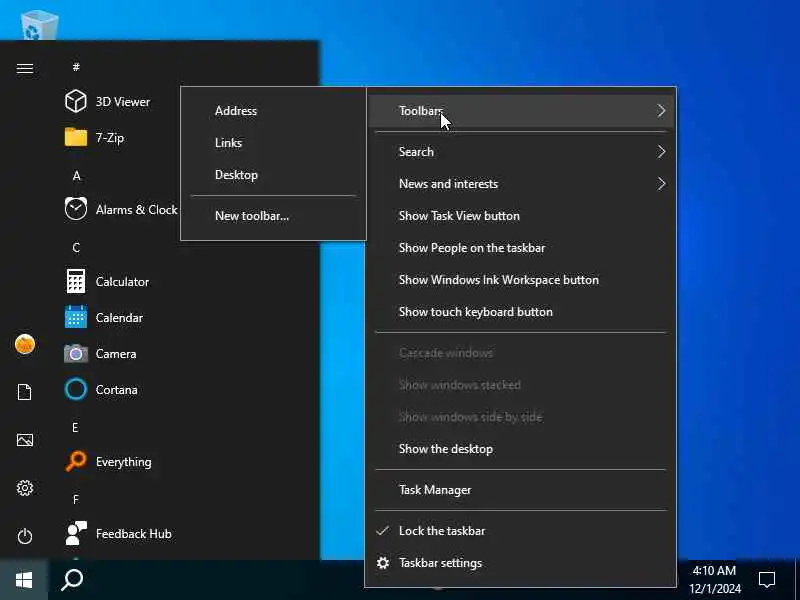Select the Toolbars menu entry

(520, 111)
